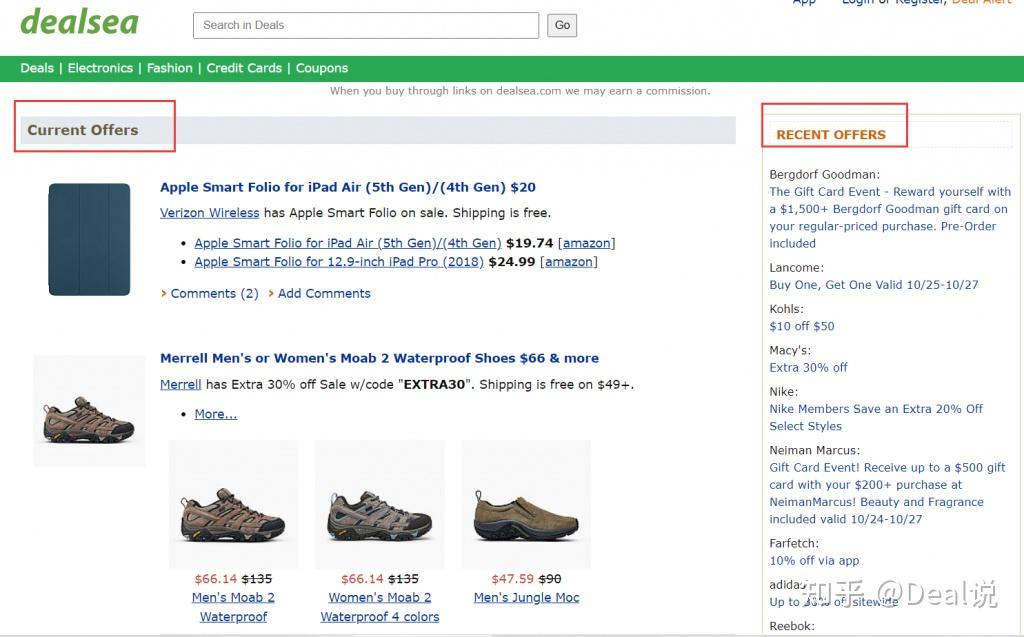Navigate to the Coupons page
1024x637 pixels.
(322, 68)
